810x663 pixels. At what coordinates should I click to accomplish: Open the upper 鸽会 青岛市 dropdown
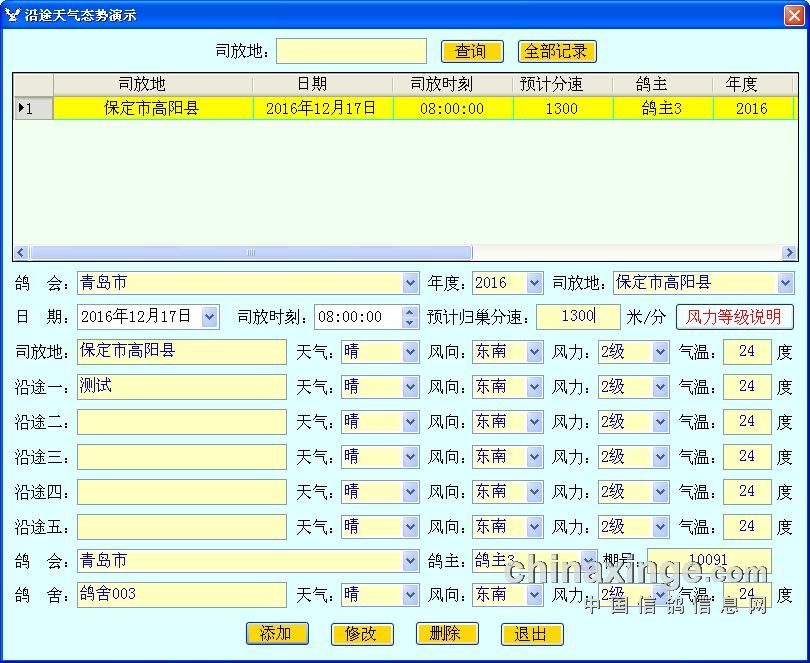(x=411, y=283)
